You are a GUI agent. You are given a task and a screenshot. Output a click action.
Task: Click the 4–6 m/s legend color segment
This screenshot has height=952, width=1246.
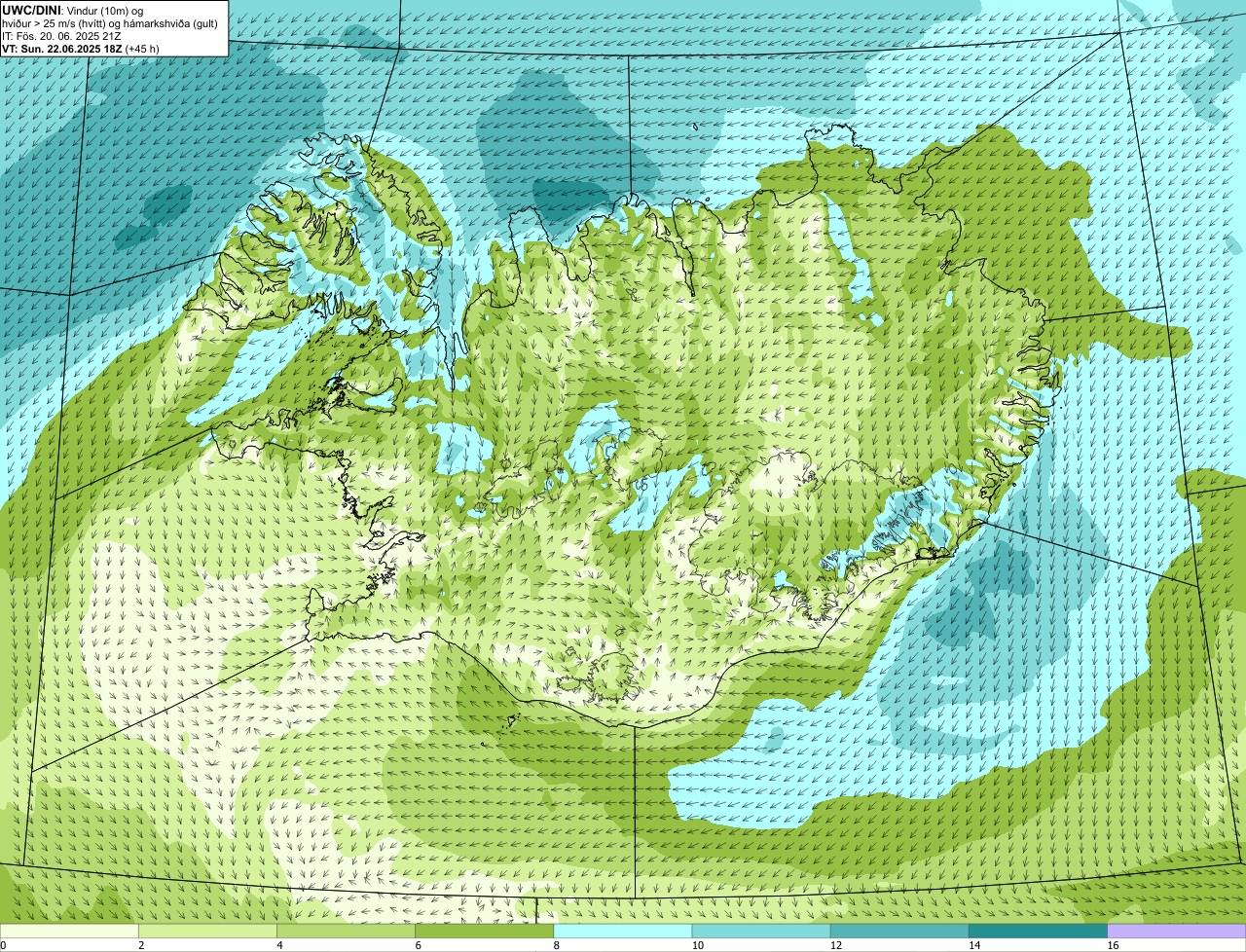tap(346, 931)
